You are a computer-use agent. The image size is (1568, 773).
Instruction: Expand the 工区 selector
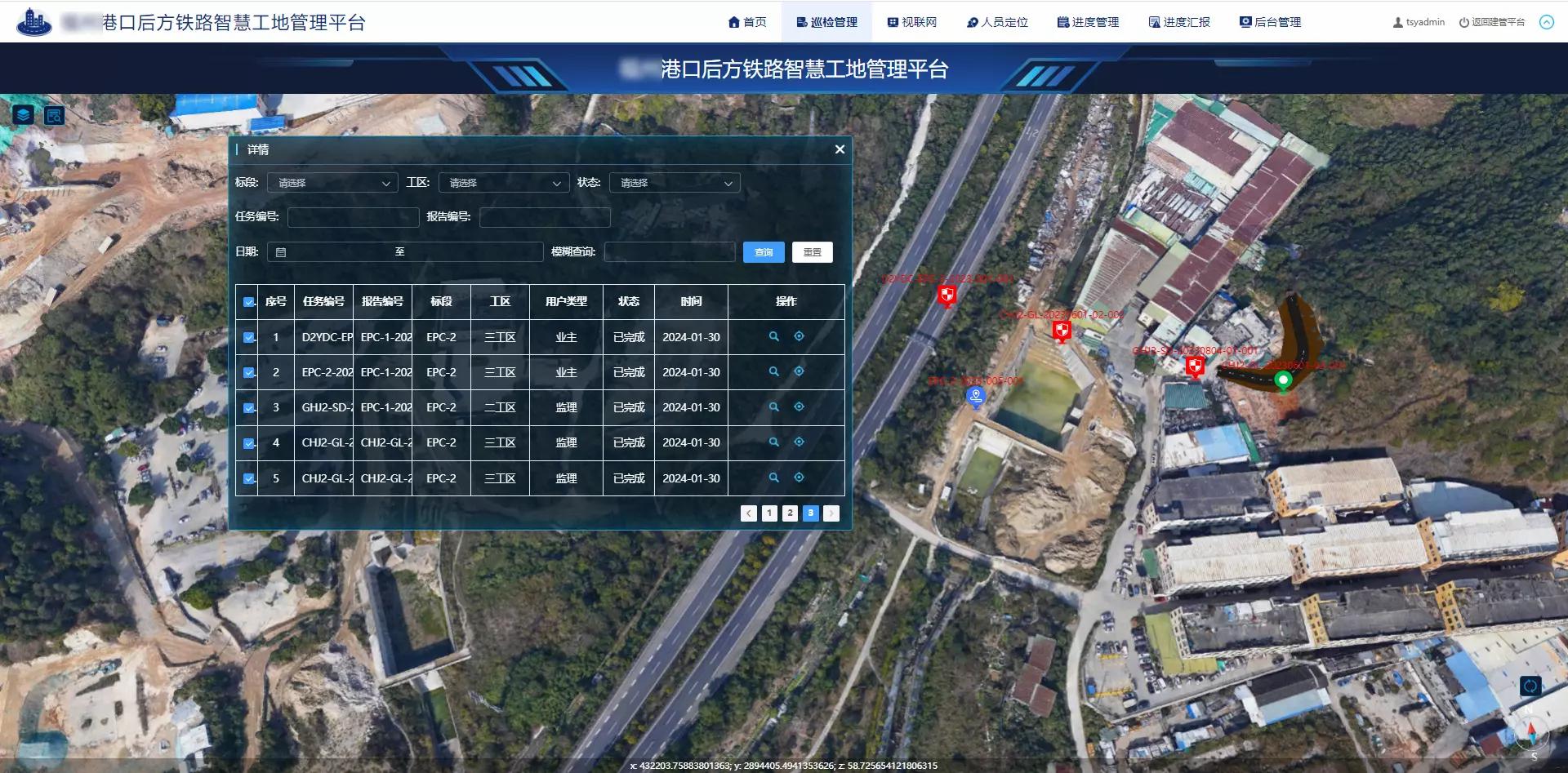tap(503, 182)
